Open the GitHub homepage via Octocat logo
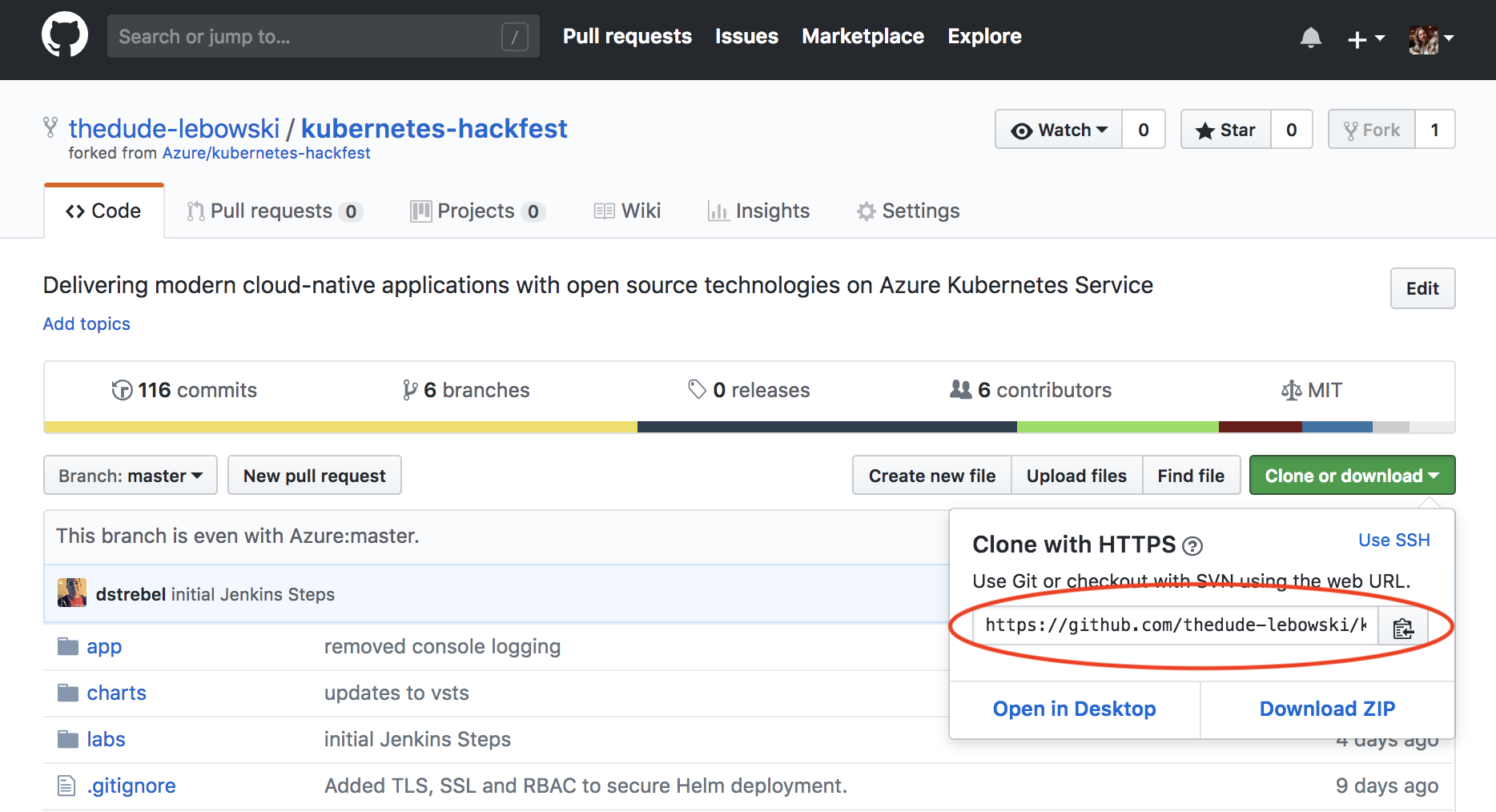 tap(65, 35)
